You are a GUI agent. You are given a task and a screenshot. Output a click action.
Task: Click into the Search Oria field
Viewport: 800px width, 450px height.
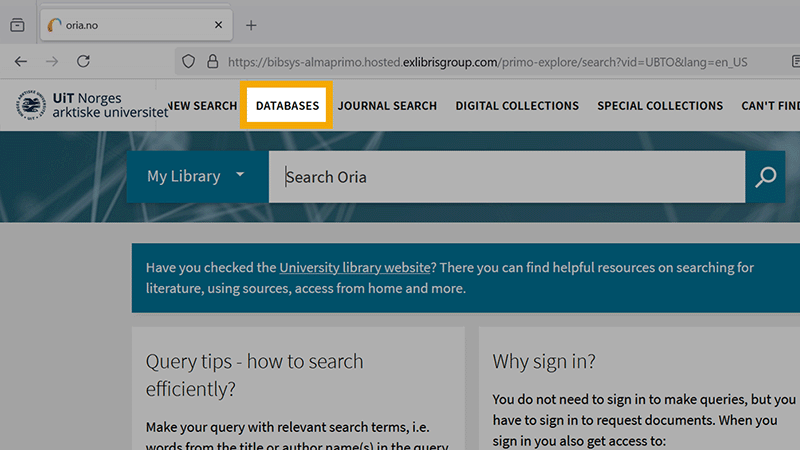pyautogui.click(x=506, y=177)
